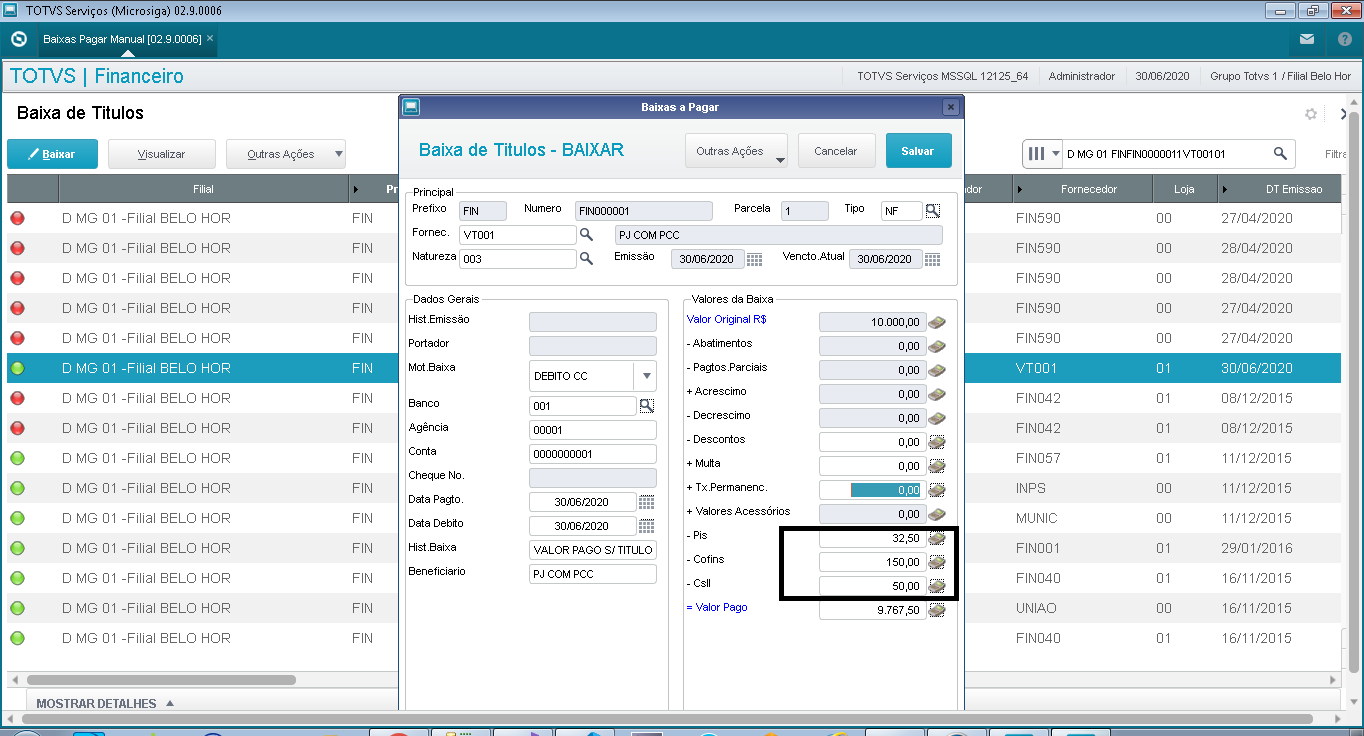Click the Multa value field

pyautogui.click(x=871, y=466)
